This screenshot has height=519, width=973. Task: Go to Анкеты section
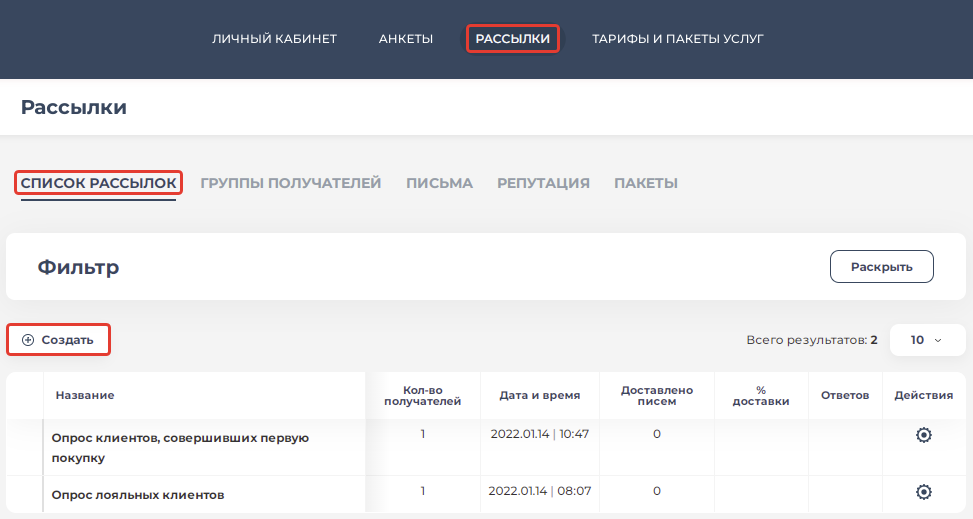(406, 38)
